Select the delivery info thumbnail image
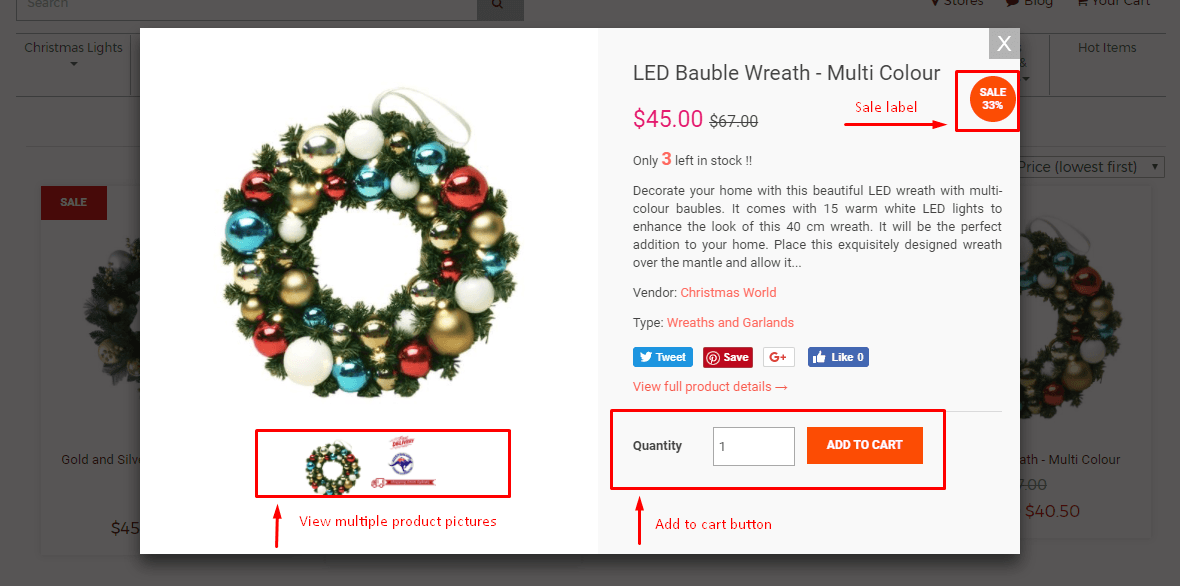Viewport: 1180px width, 586px height. pos(403,463)
